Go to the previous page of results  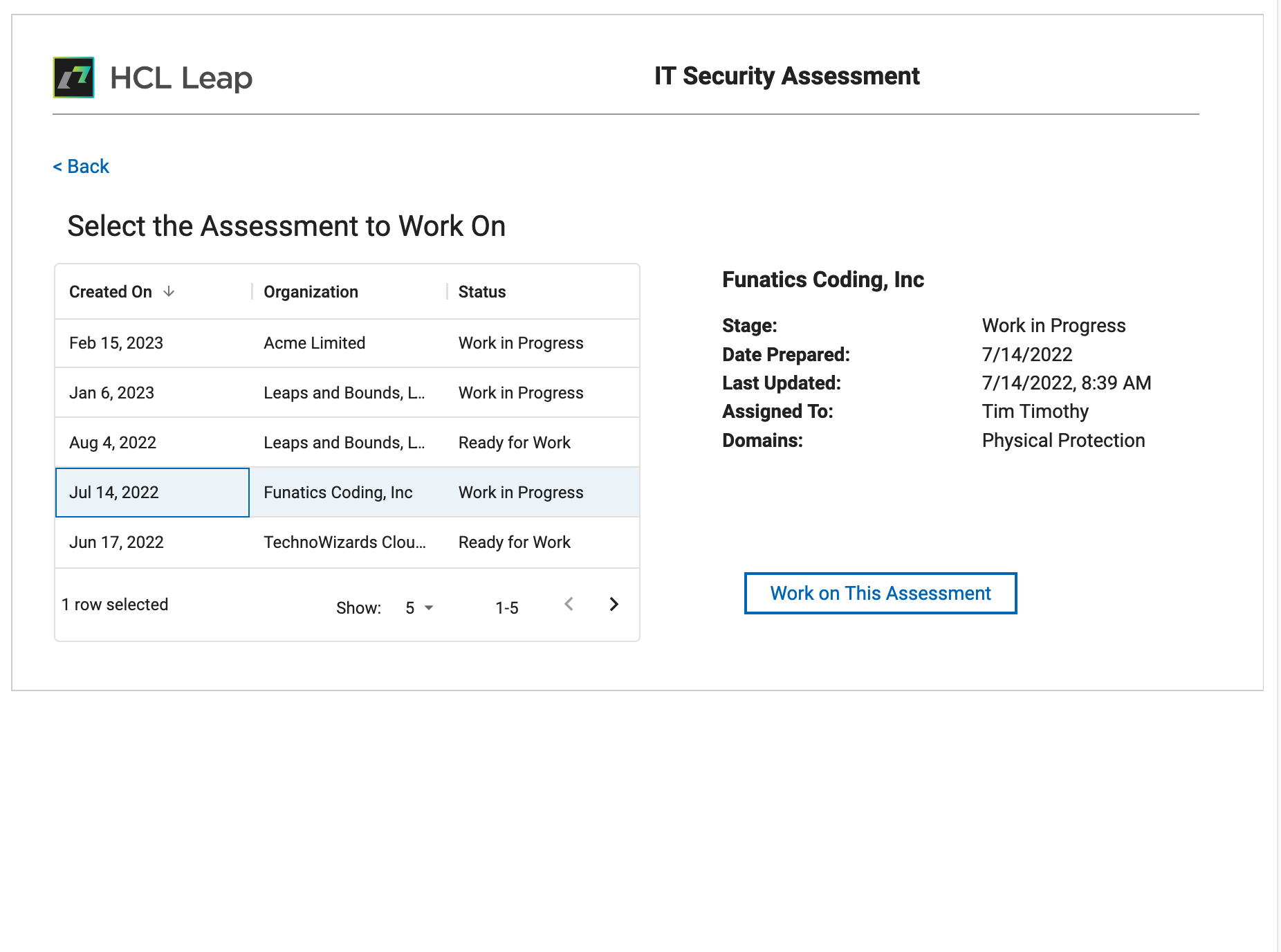click(569, 604)
